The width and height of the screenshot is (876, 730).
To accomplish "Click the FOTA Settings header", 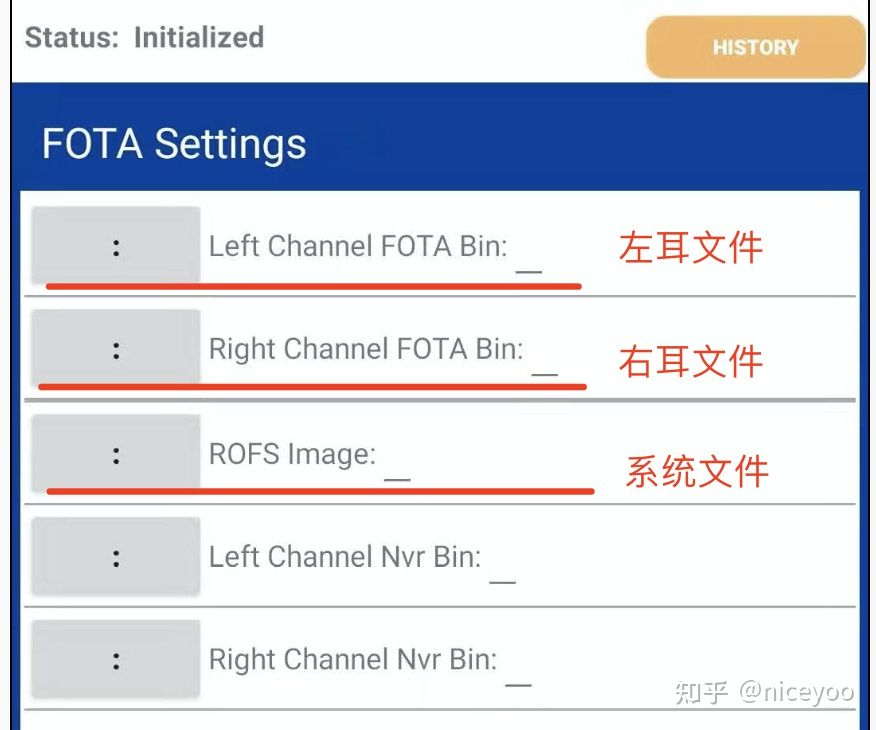I will pos(174,144).
